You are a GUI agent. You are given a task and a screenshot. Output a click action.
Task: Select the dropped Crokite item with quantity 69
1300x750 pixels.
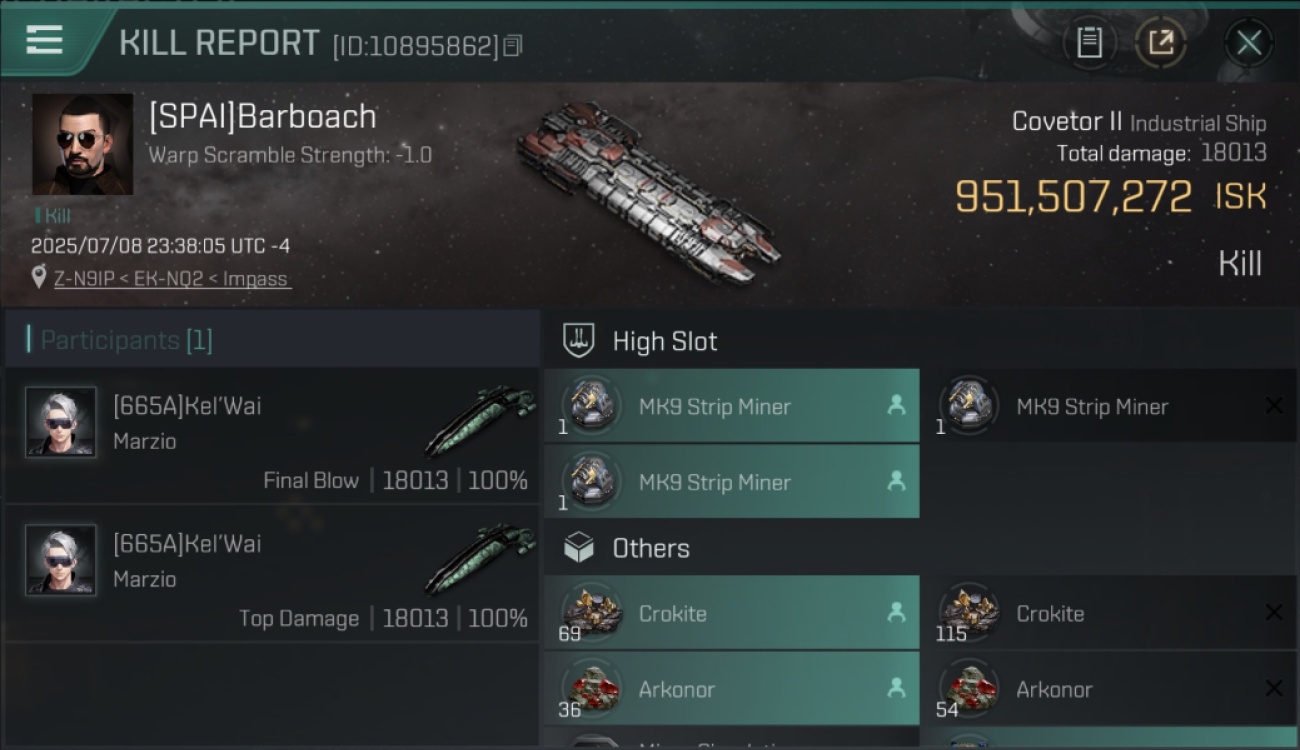pos(731,612)
